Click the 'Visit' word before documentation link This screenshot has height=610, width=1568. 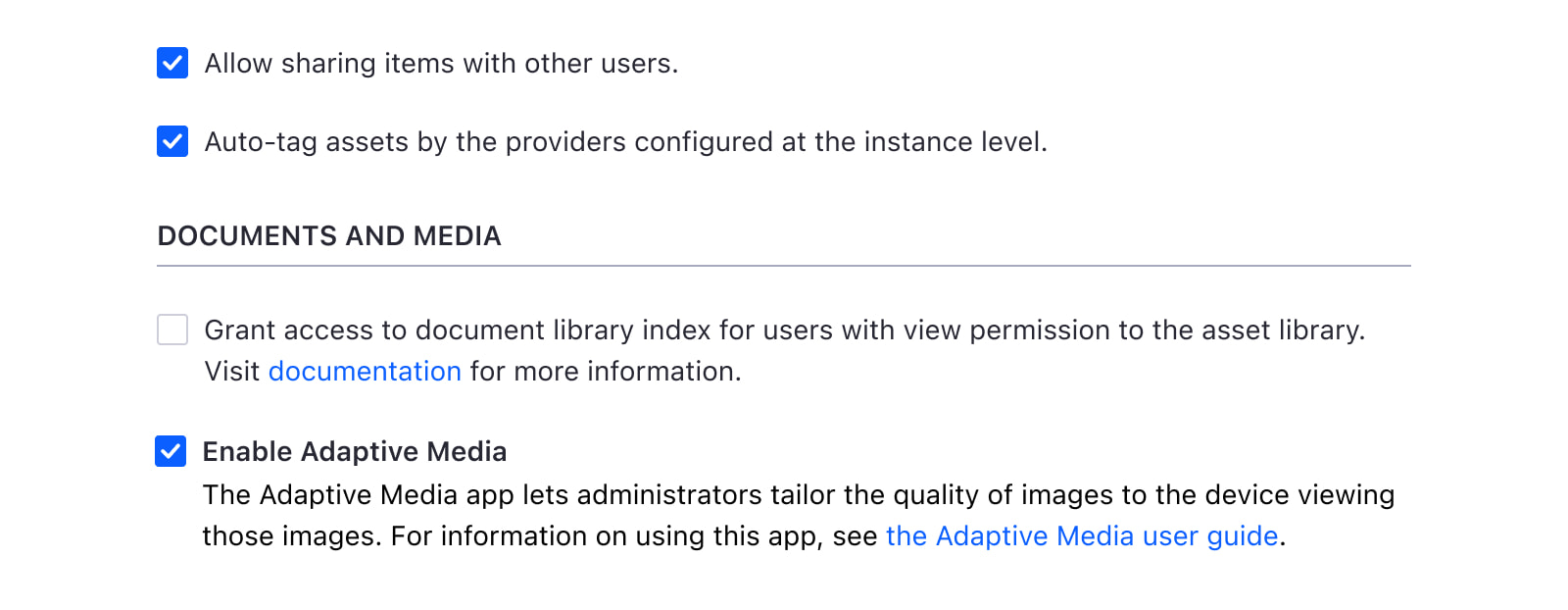[232, 372]
